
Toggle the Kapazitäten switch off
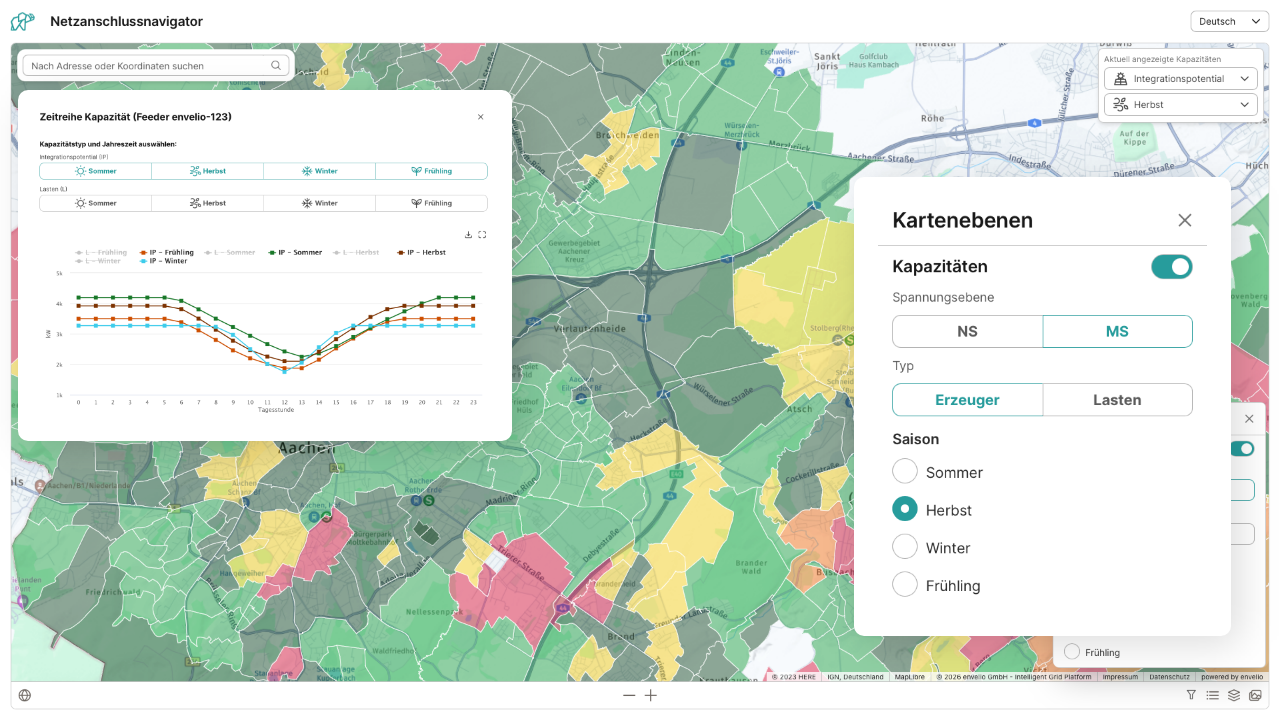[x=1171, y=266]
